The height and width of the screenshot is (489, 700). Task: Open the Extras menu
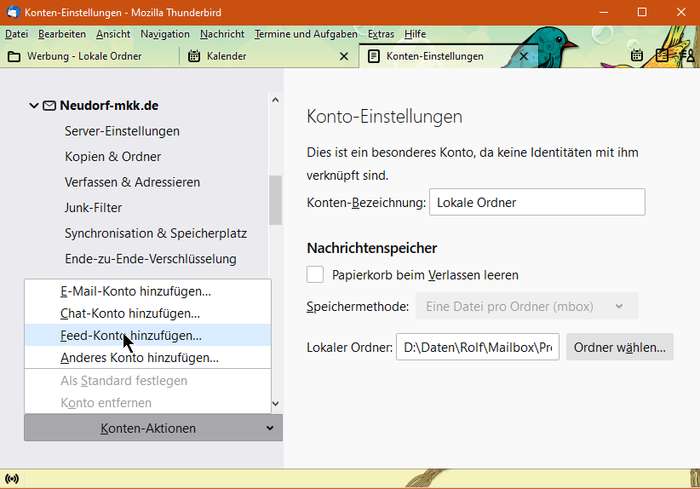(380, 34)
